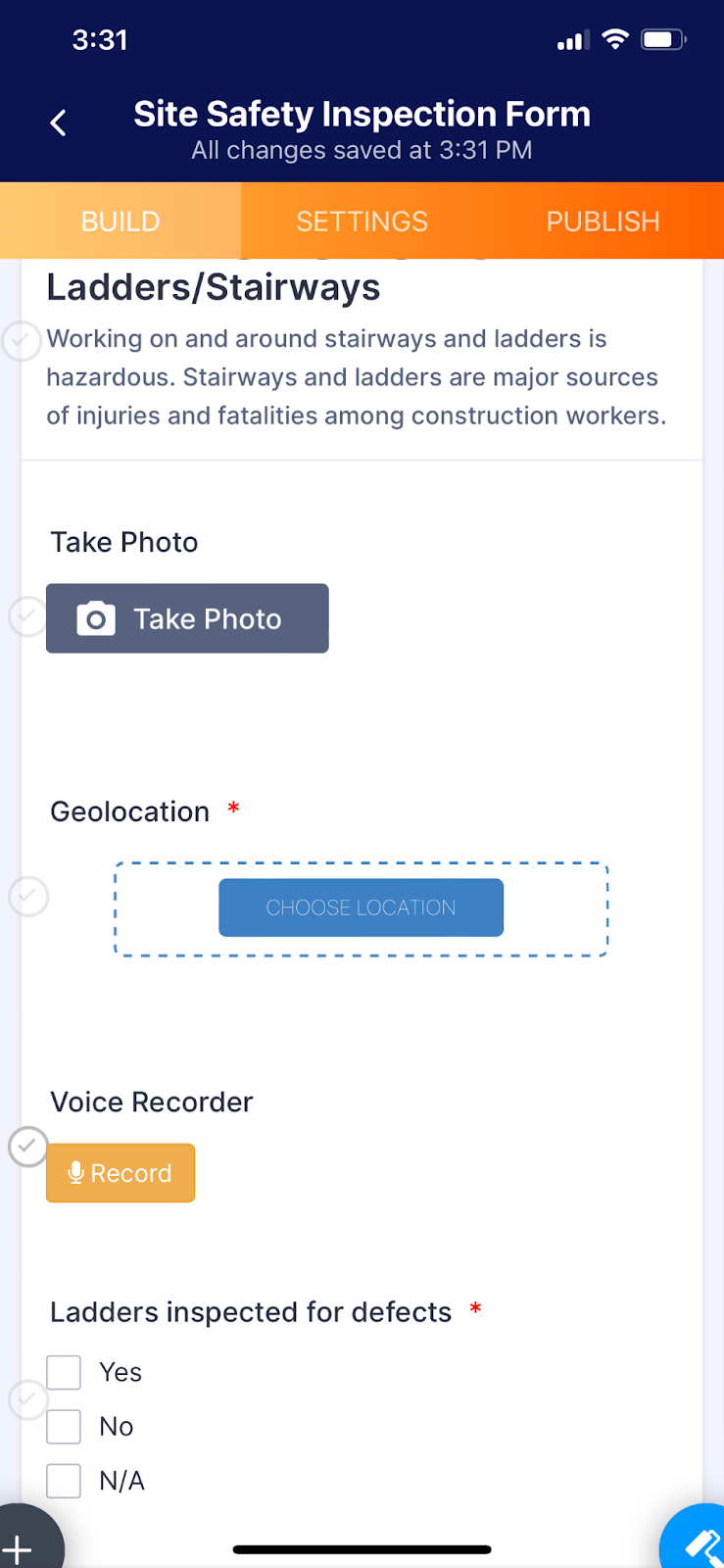Select the circle check beside Take Photo
Viewport: 724px width, 1568px height.
27,617
